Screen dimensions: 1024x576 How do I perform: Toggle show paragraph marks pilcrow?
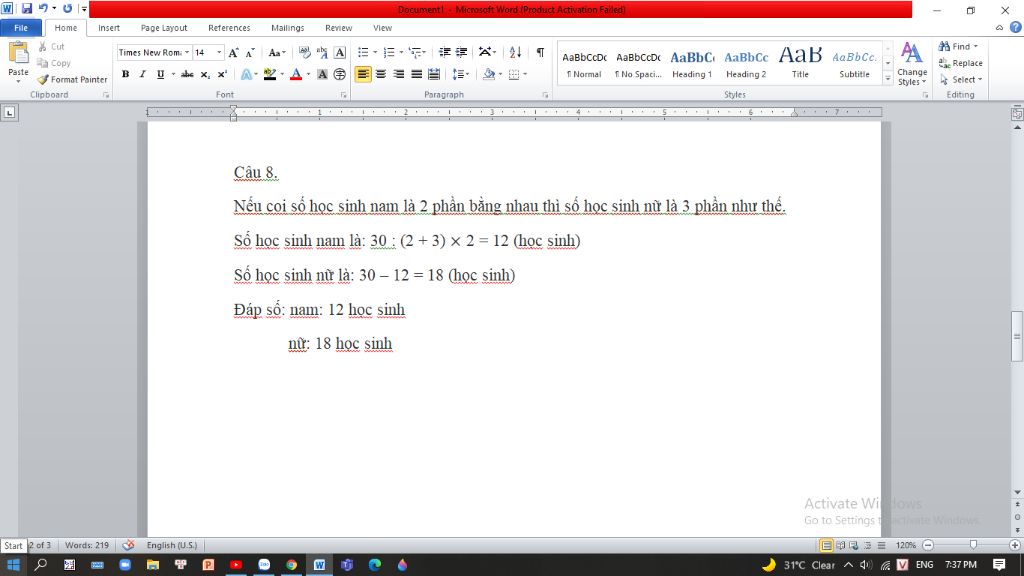540,52
